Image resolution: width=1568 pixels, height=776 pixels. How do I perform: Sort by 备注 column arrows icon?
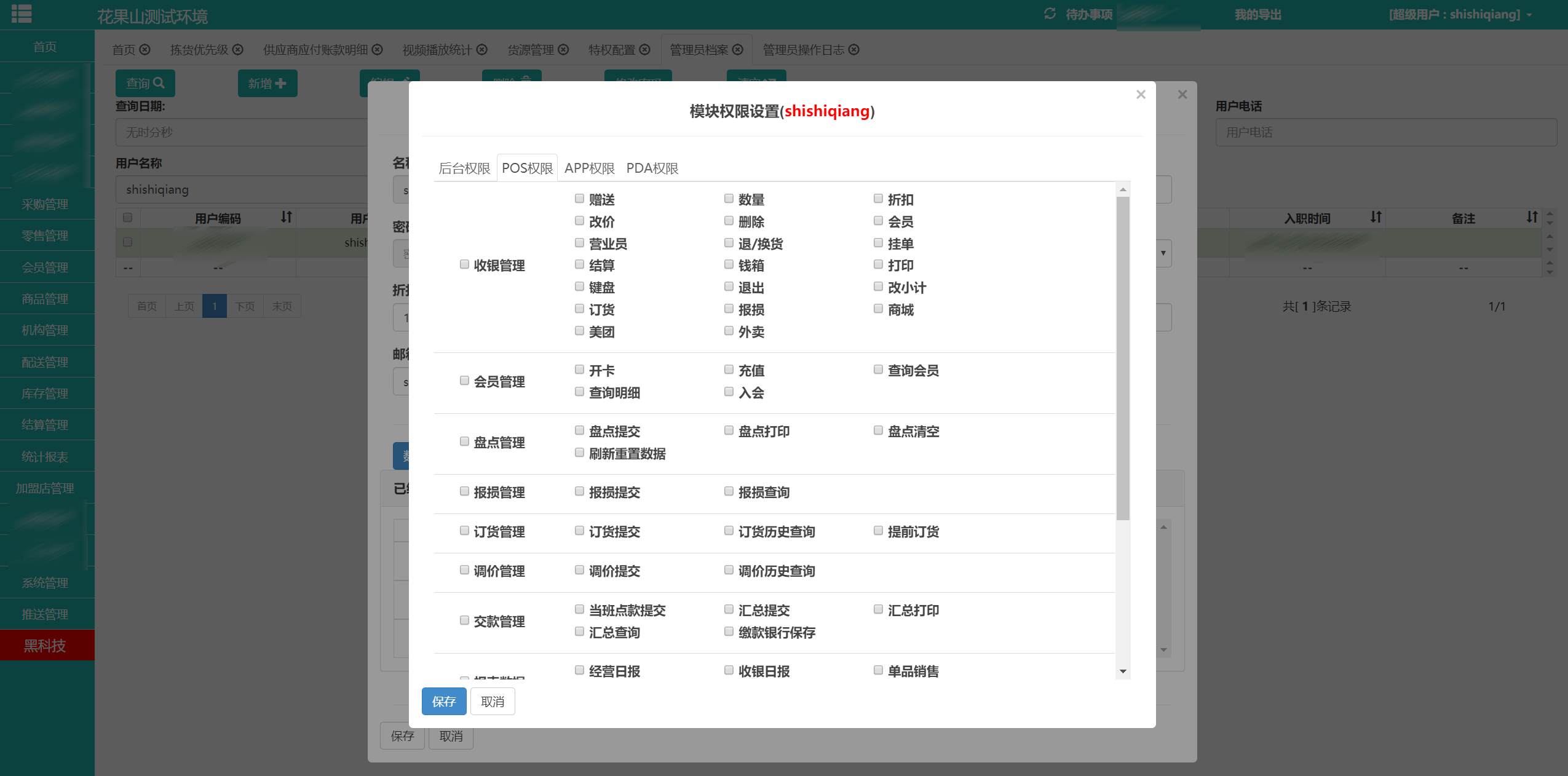(x=1532, y=217)
